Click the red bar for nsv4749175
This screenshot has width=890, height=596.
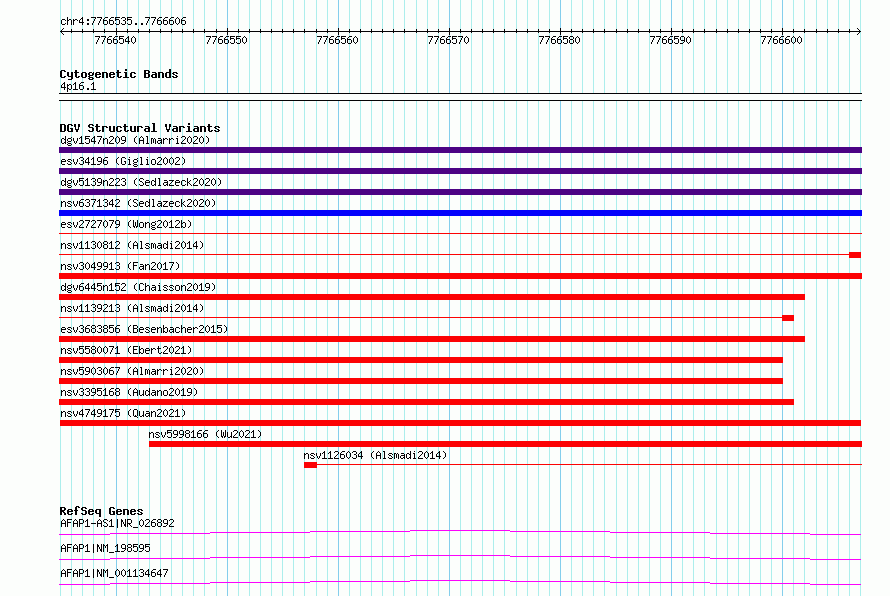[x=460, y=423]
